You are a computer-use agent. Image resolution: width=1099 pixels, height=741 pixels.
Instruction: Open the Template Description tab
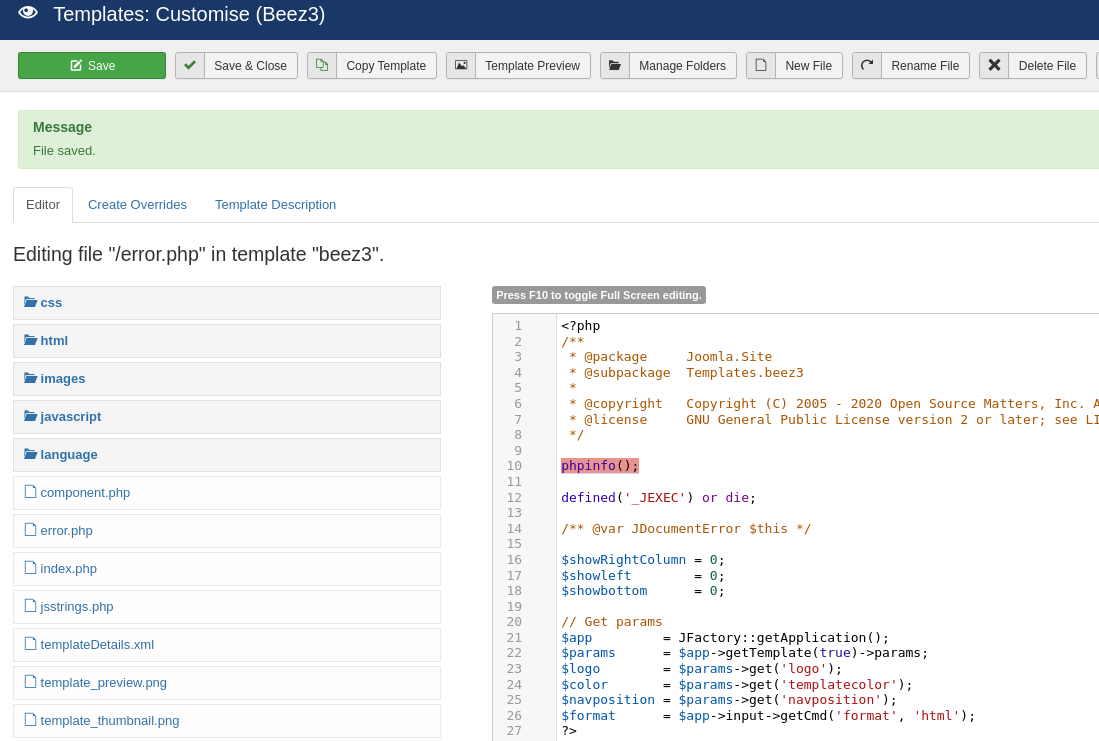click(275, 205)
